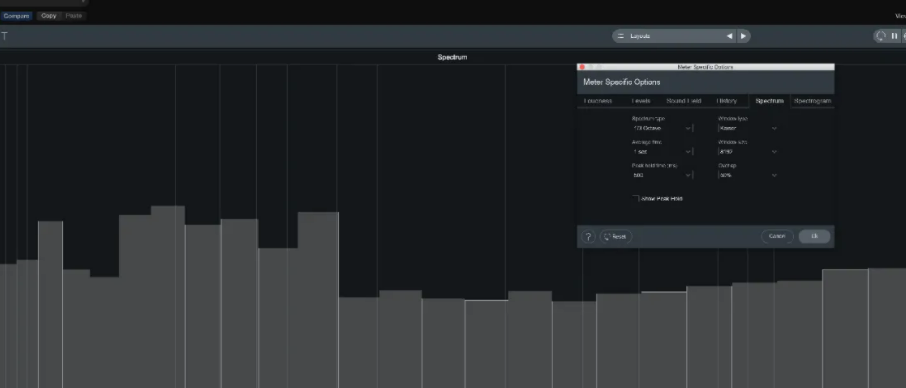Screen dimensions: 906x388
Task: Expand the Overlap percentage dropdown
Action: pos(748,175)
